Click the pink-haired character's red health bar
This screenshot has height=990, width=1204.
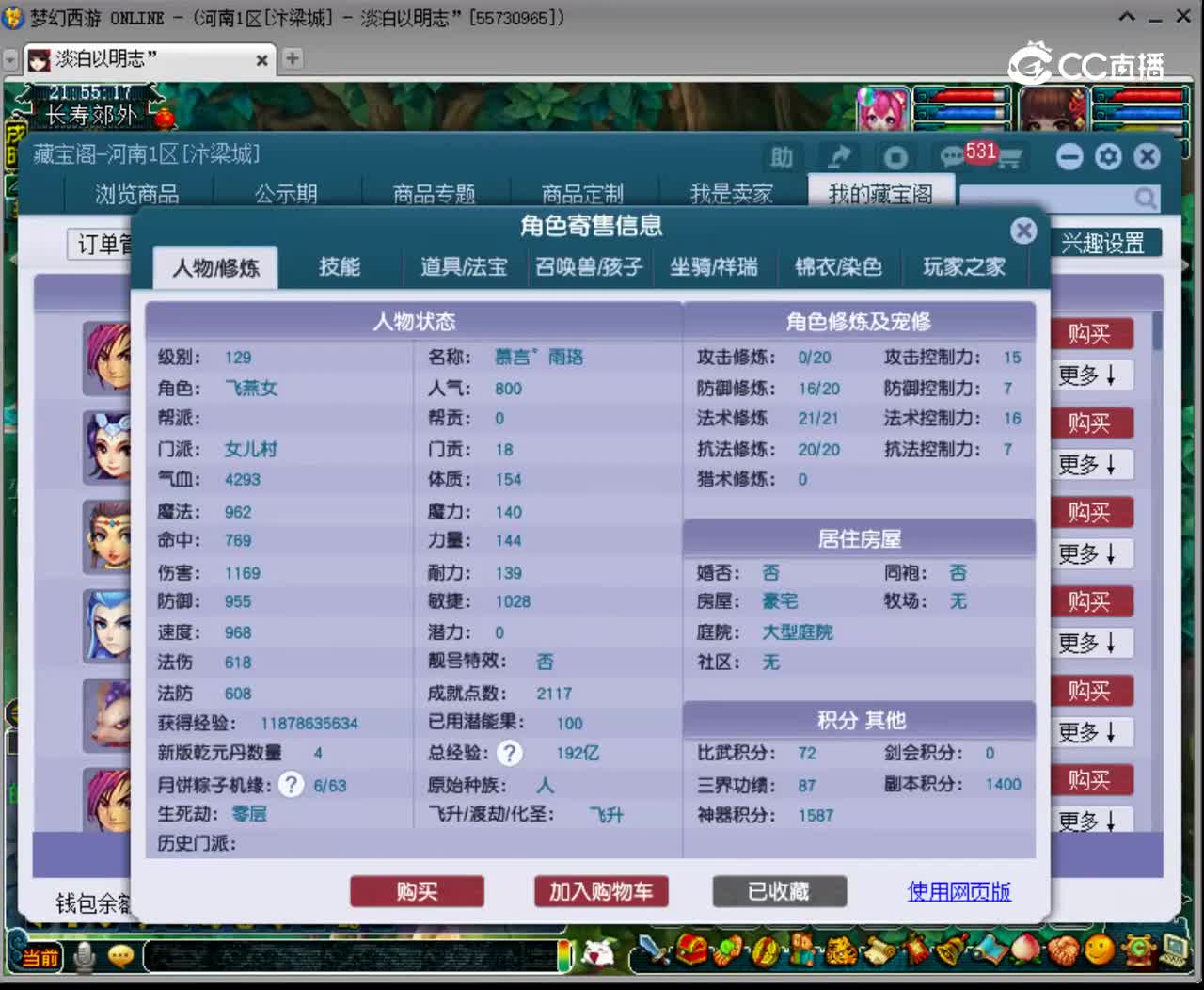962,97
